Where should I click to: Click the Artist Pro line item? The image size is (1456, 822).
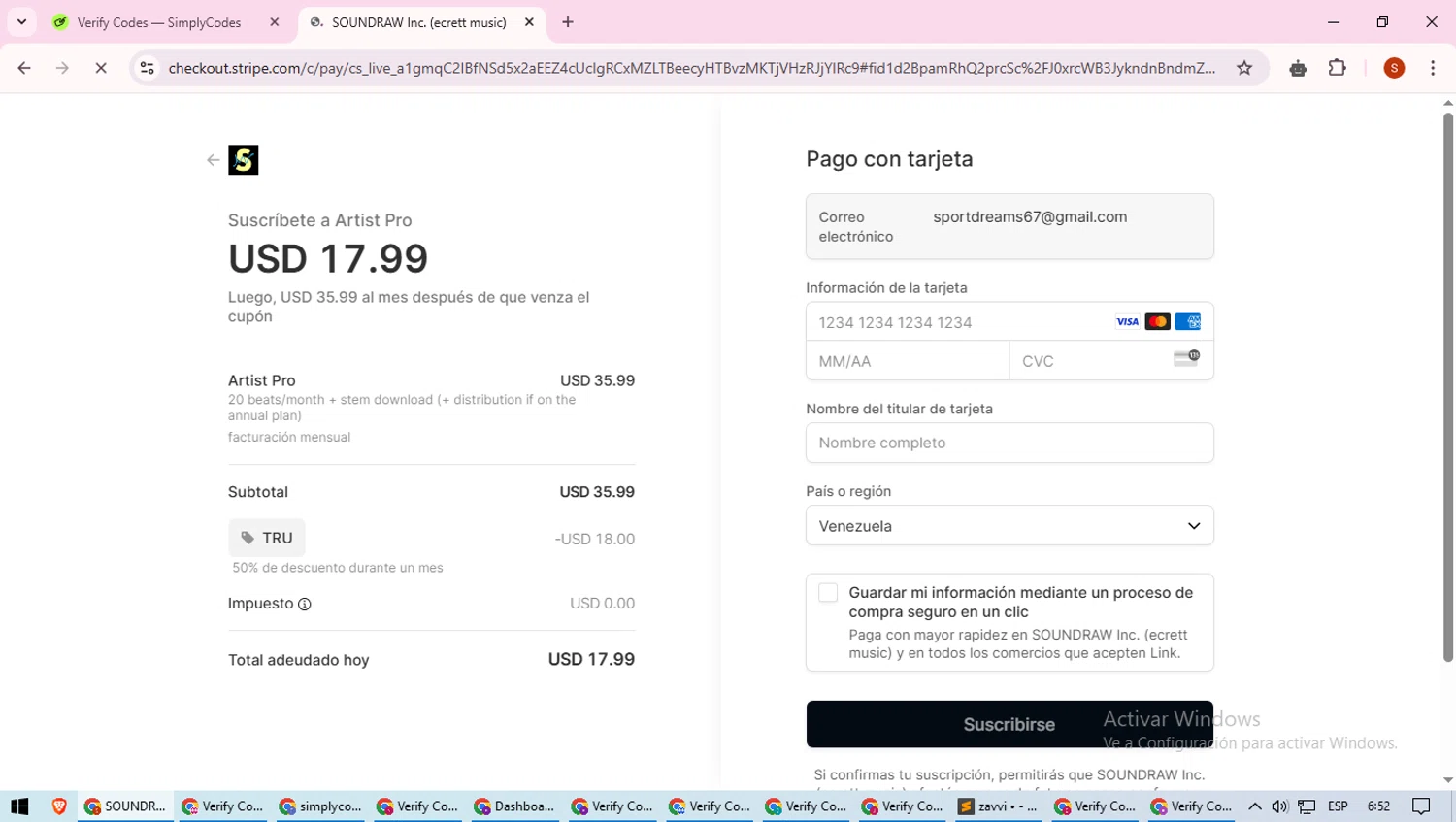431,408
